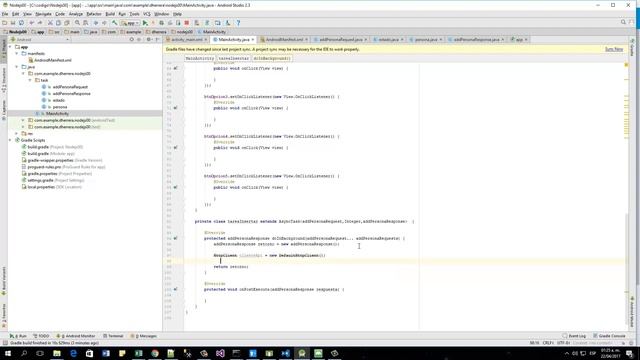Click the Synchronize toolbar icon

[x=21, y=23]
